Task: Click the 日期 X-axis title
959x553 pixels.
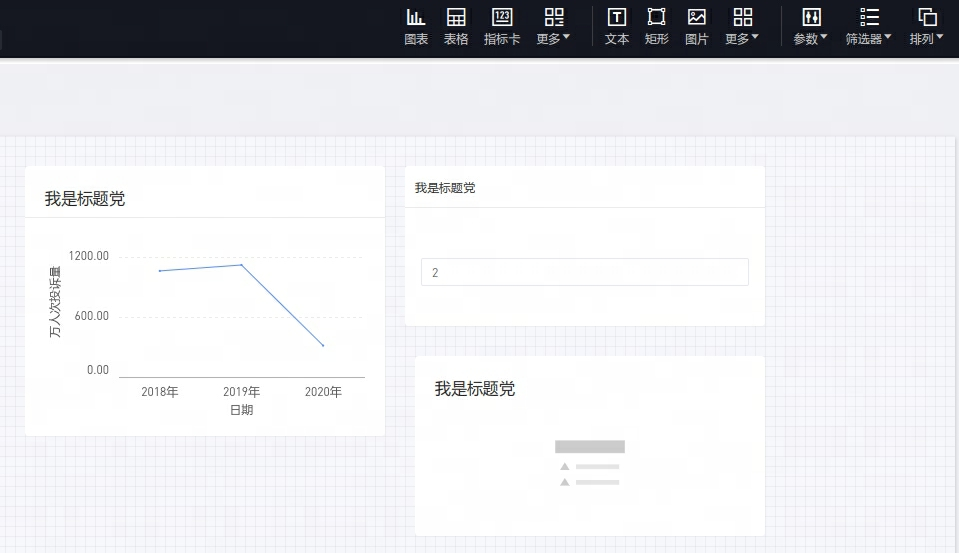Action: (241, 410)
